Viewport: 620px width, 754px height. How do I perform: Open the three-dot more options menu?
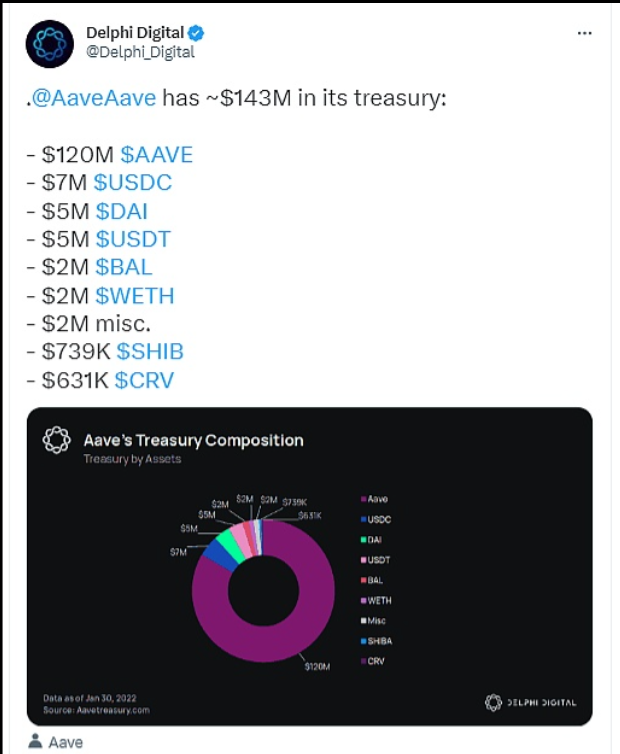pyautogui.click(x=585, y=33)
